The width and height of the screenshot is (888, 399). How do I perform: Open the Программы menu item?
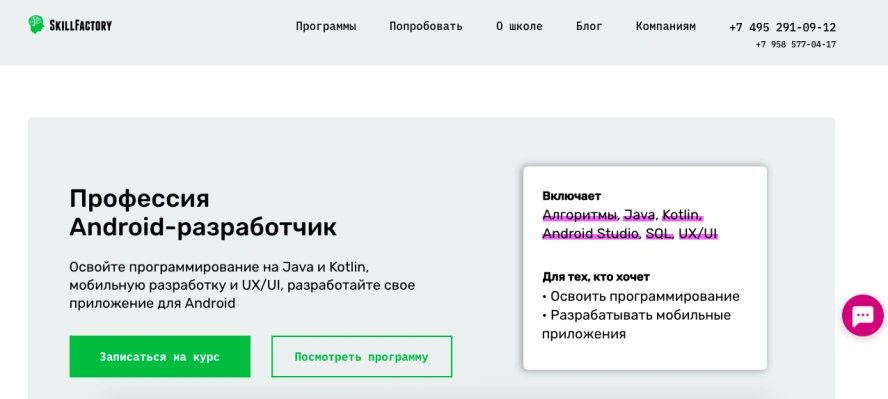tap(326, 26)
